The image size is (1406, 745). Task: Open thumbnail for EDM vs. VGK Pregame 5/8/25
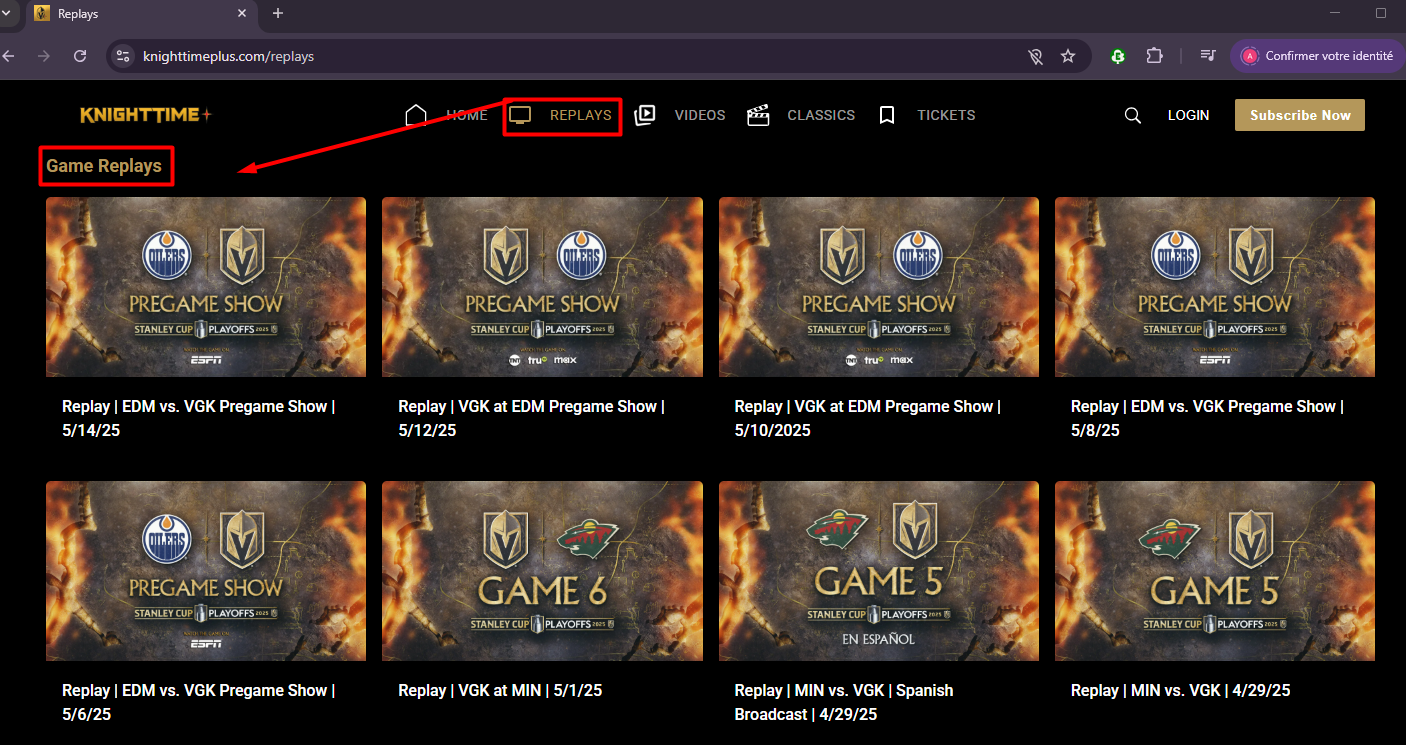1215,287
